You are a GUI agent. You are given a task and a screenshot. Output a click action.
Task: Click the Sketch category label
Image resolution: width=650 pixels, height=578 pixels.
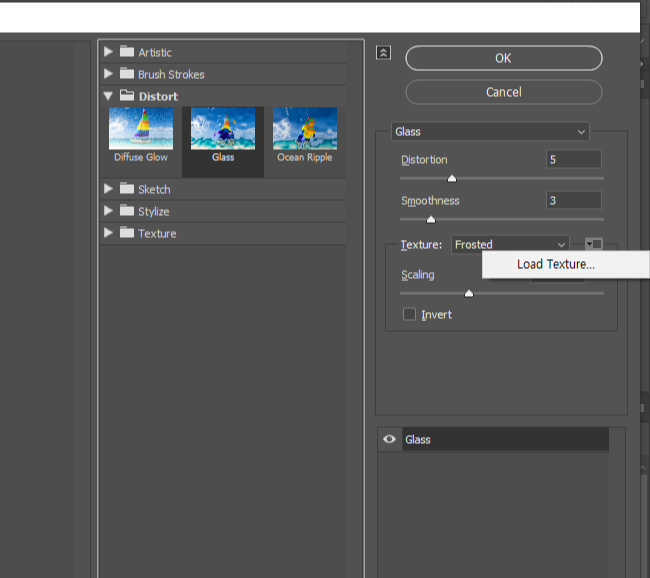coord(154,189)
